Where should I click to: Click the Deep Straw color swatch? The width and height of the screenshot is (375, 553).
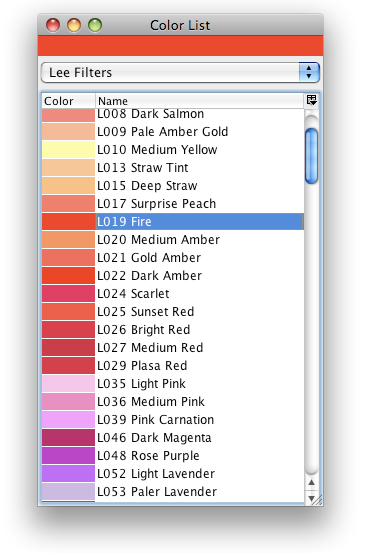point(68,186)
